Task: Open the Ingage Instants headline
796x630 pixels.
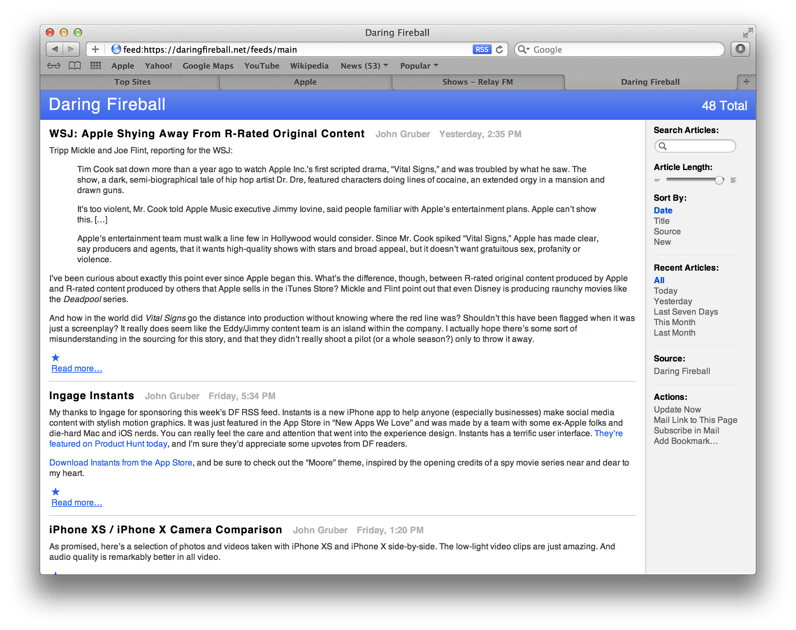Action: (x=91, y=395)
